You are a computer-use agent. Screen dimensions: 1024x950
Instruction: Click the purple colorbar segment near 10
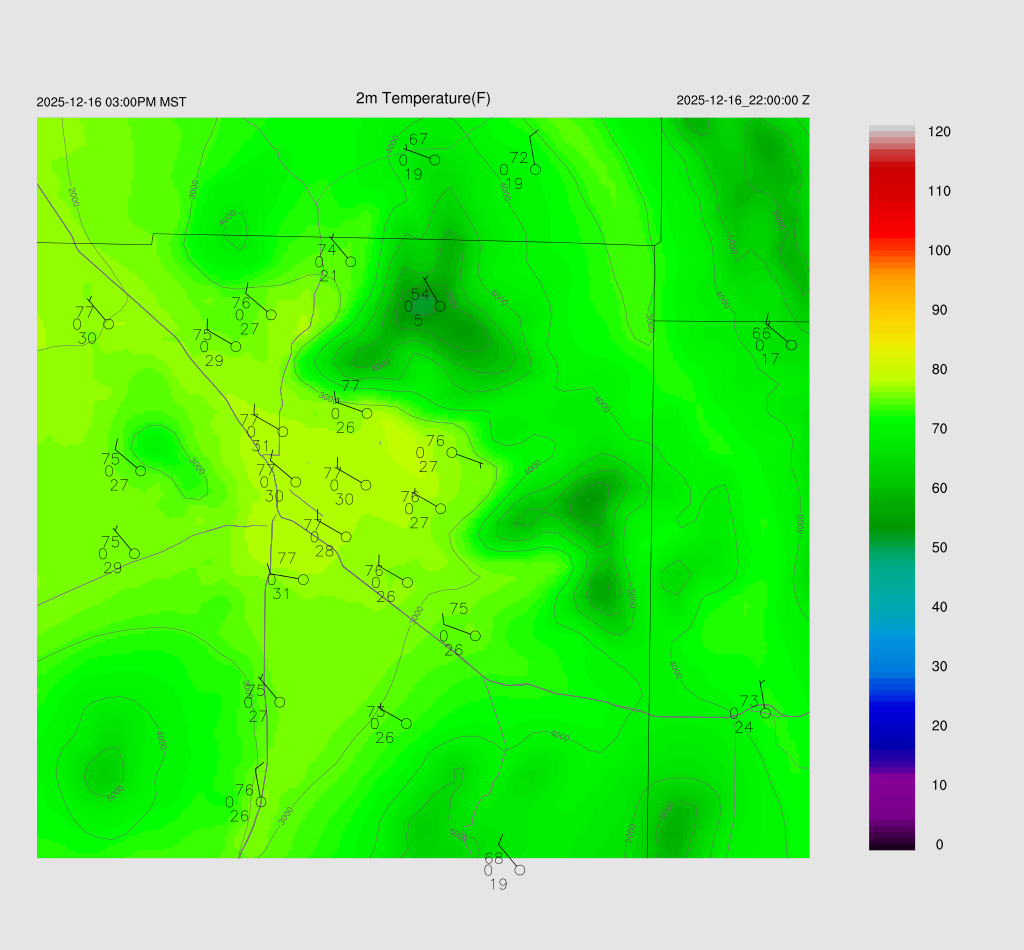point(892,785)
